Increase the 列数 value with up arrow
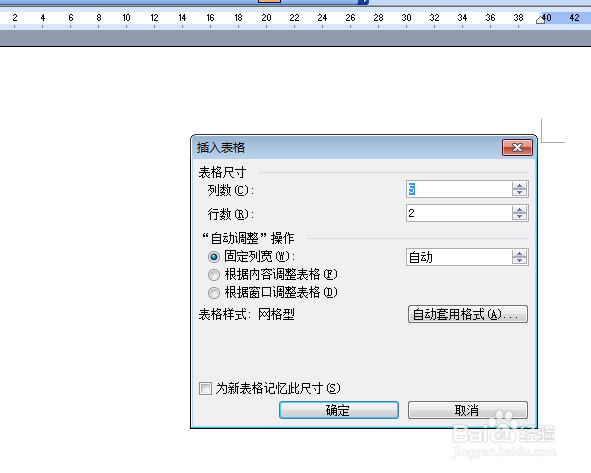Viewport: 591px width, 473px height. point(519,185)
